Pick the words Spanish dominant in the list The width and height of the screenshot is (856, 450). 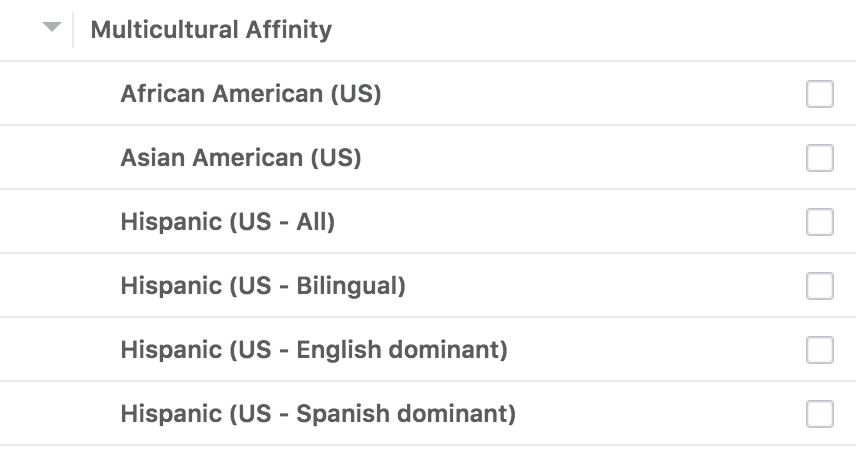[x=404, y=414]
